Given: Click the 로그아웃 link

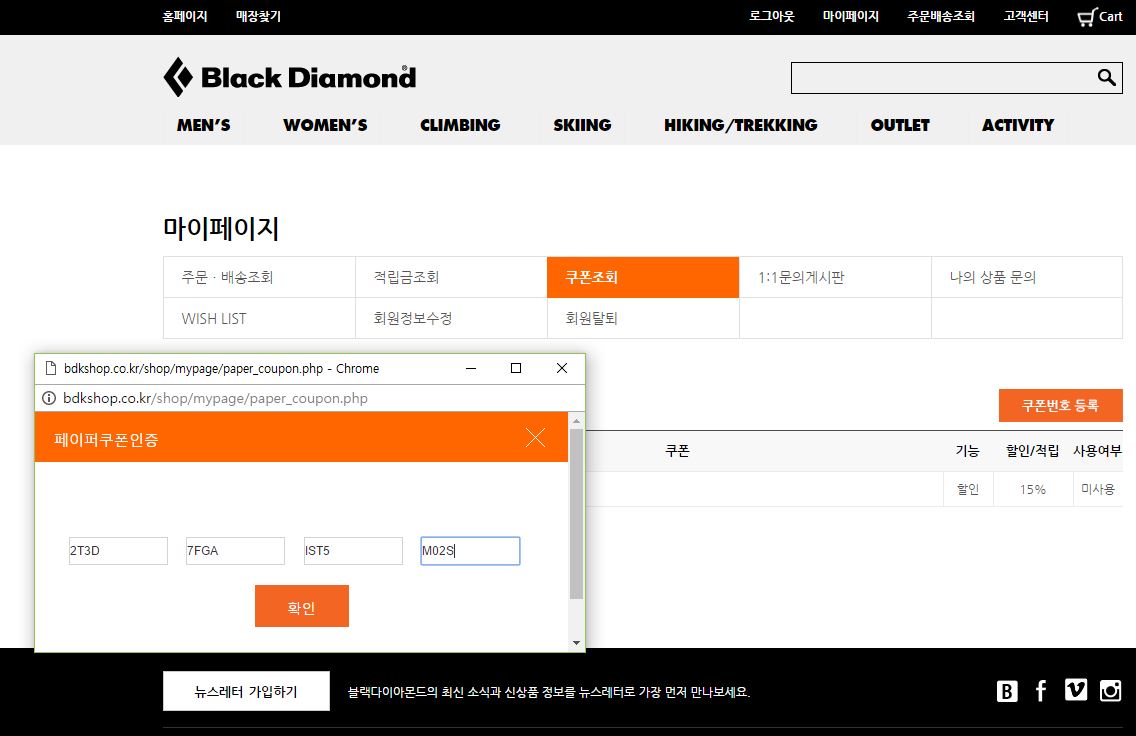Looking at the screenshot, I should pyautogui.click(x=771, y=17).
